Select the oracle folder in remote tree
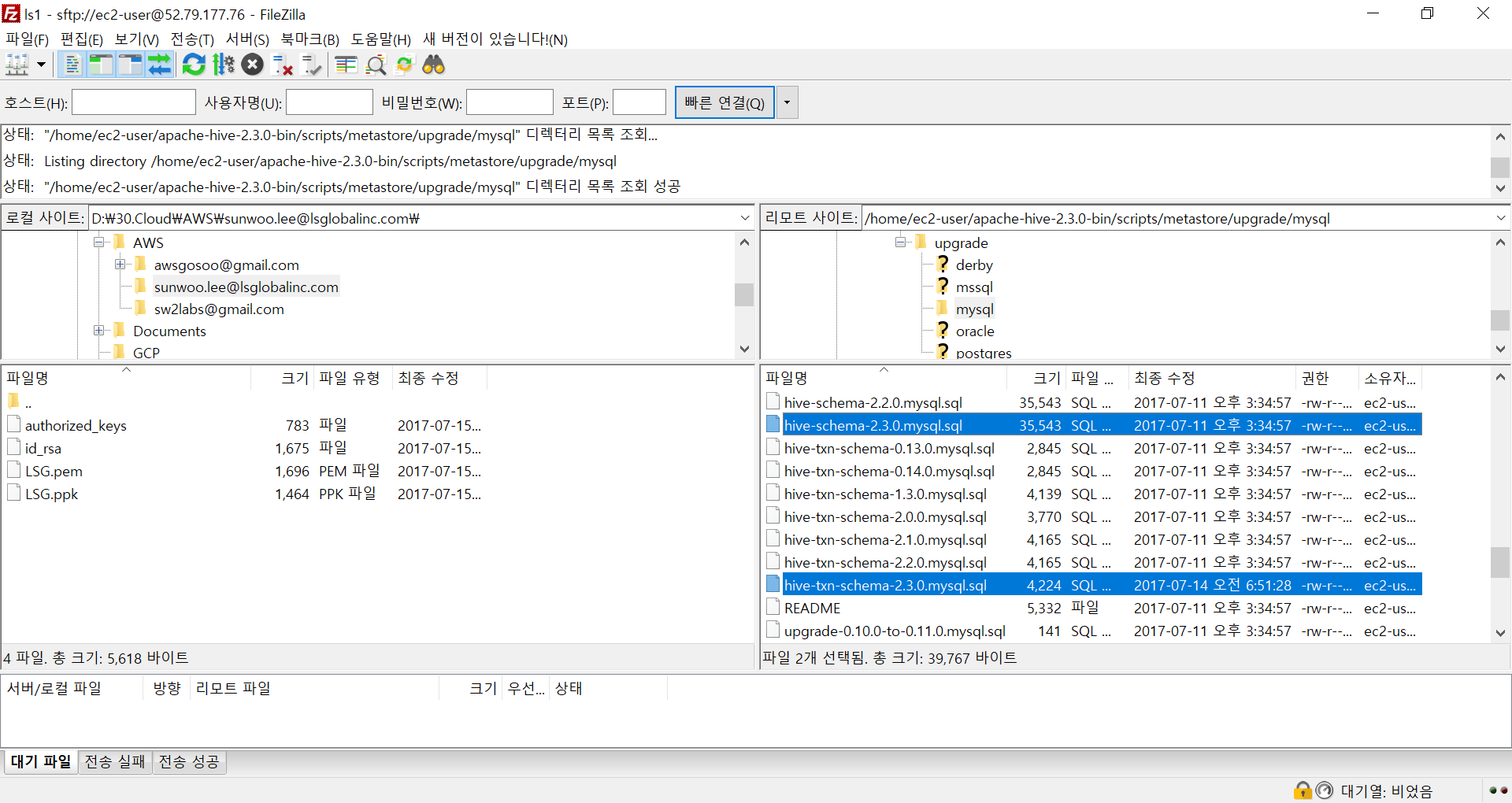 tap(975, 331)
